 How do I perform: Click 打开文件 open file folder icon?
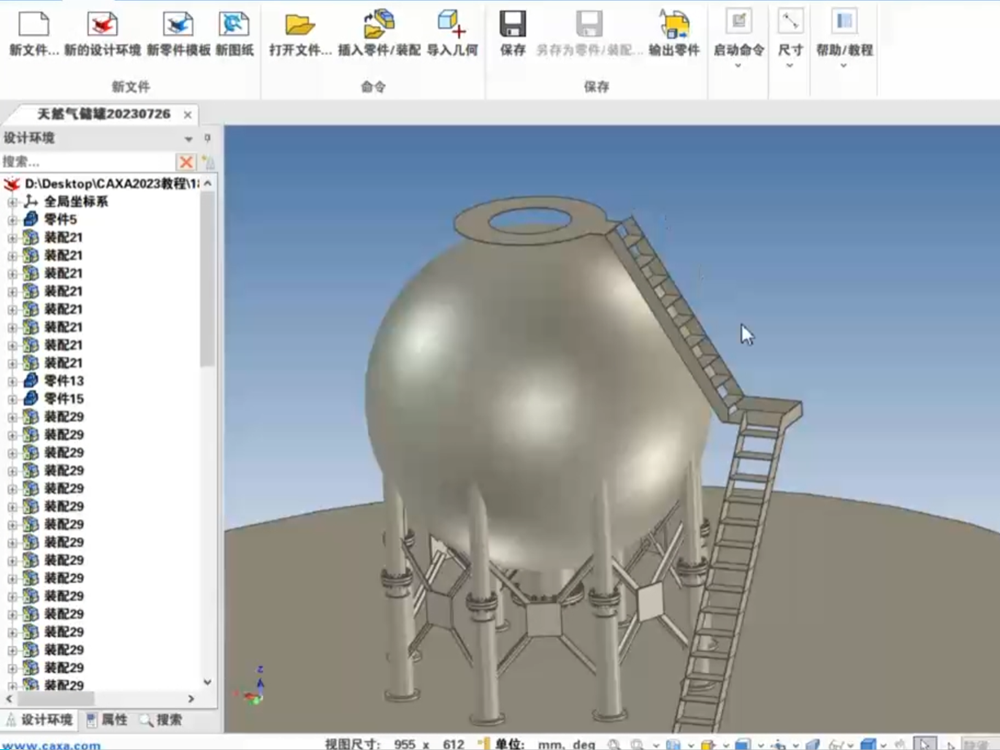299,24
